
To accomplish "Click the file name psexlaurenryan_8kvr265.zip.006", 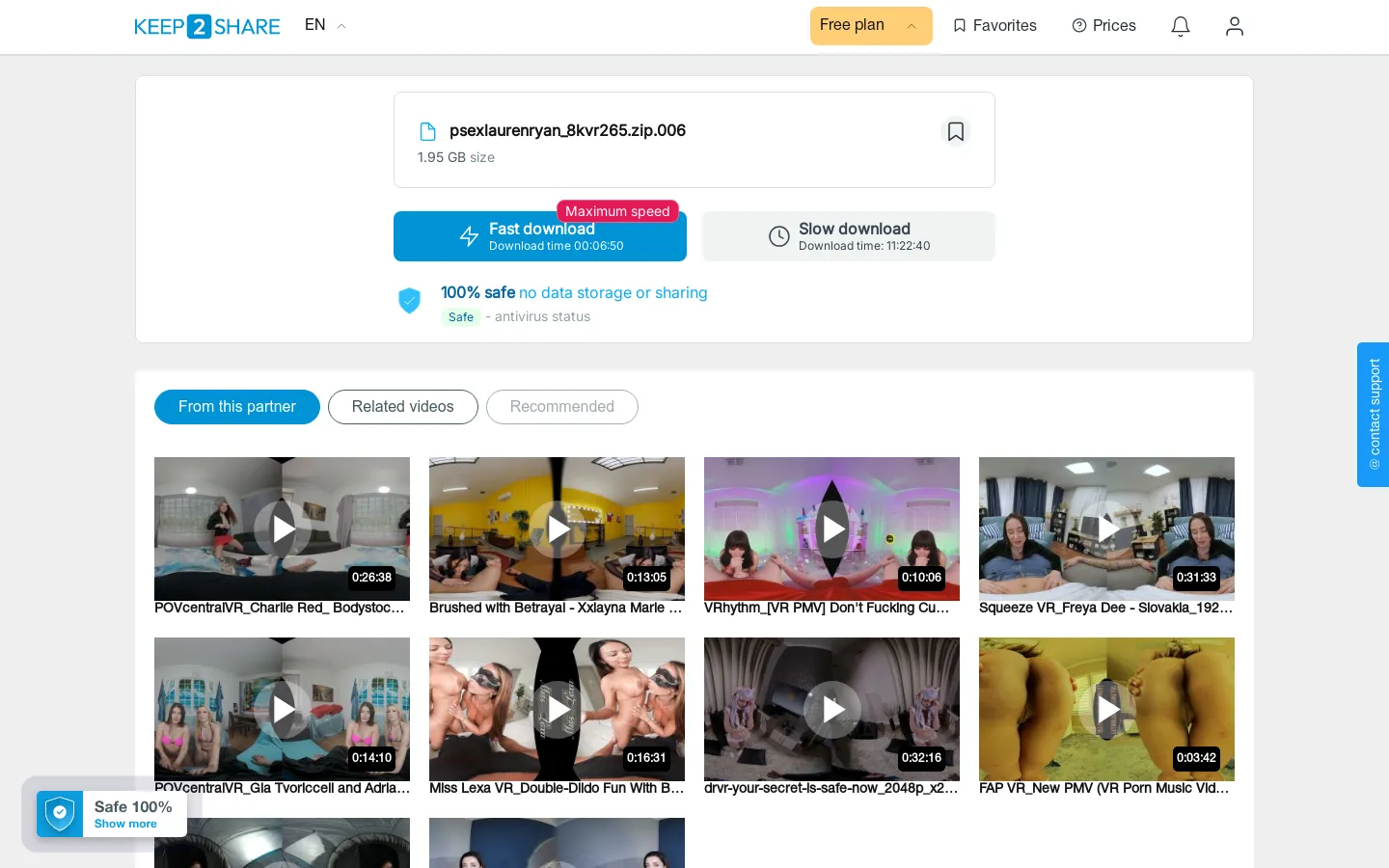I will [567, 130].
